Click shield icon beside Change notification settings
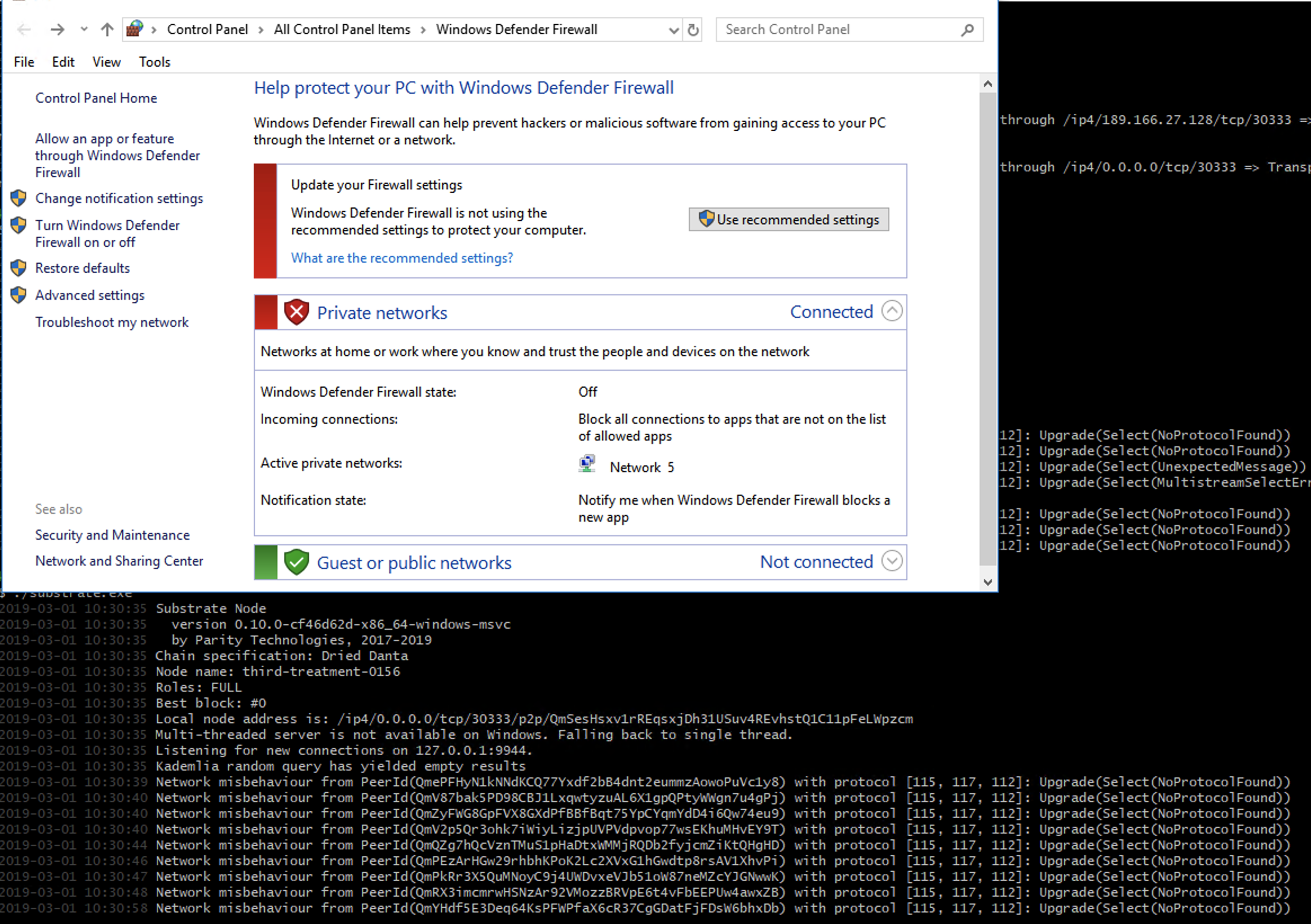The width and height of the screenshot is (1311, 924). 18,198
